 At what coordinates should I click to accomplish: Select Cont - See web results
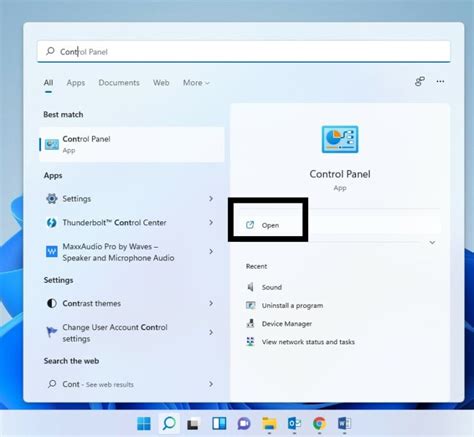pos(132,384)
